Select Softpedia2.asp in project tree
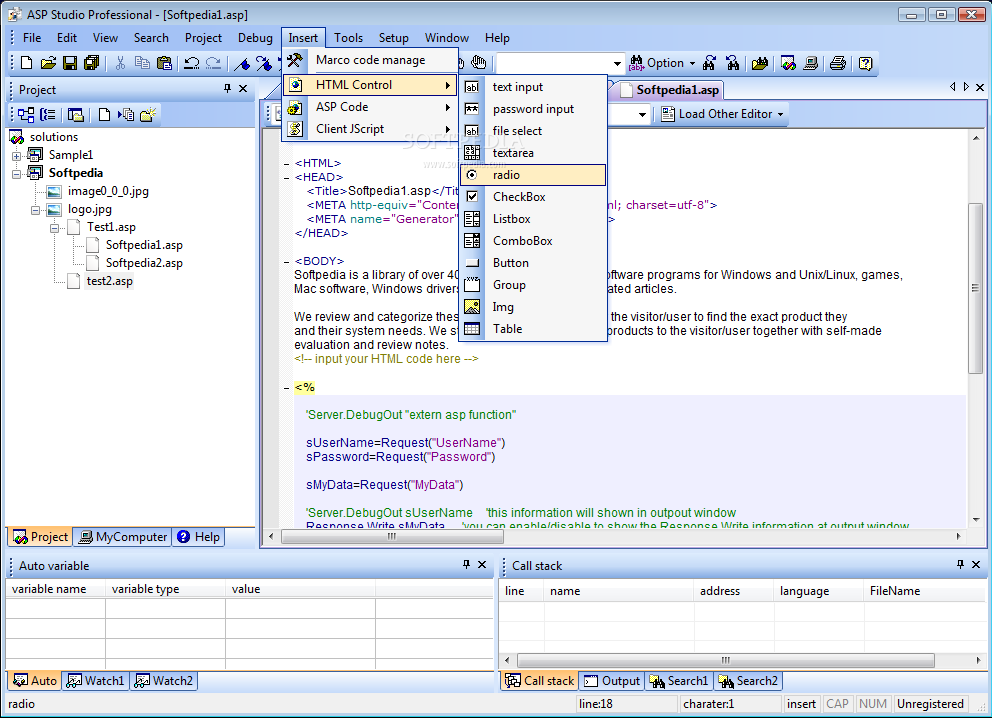992x718 pixels. (144, 263)
